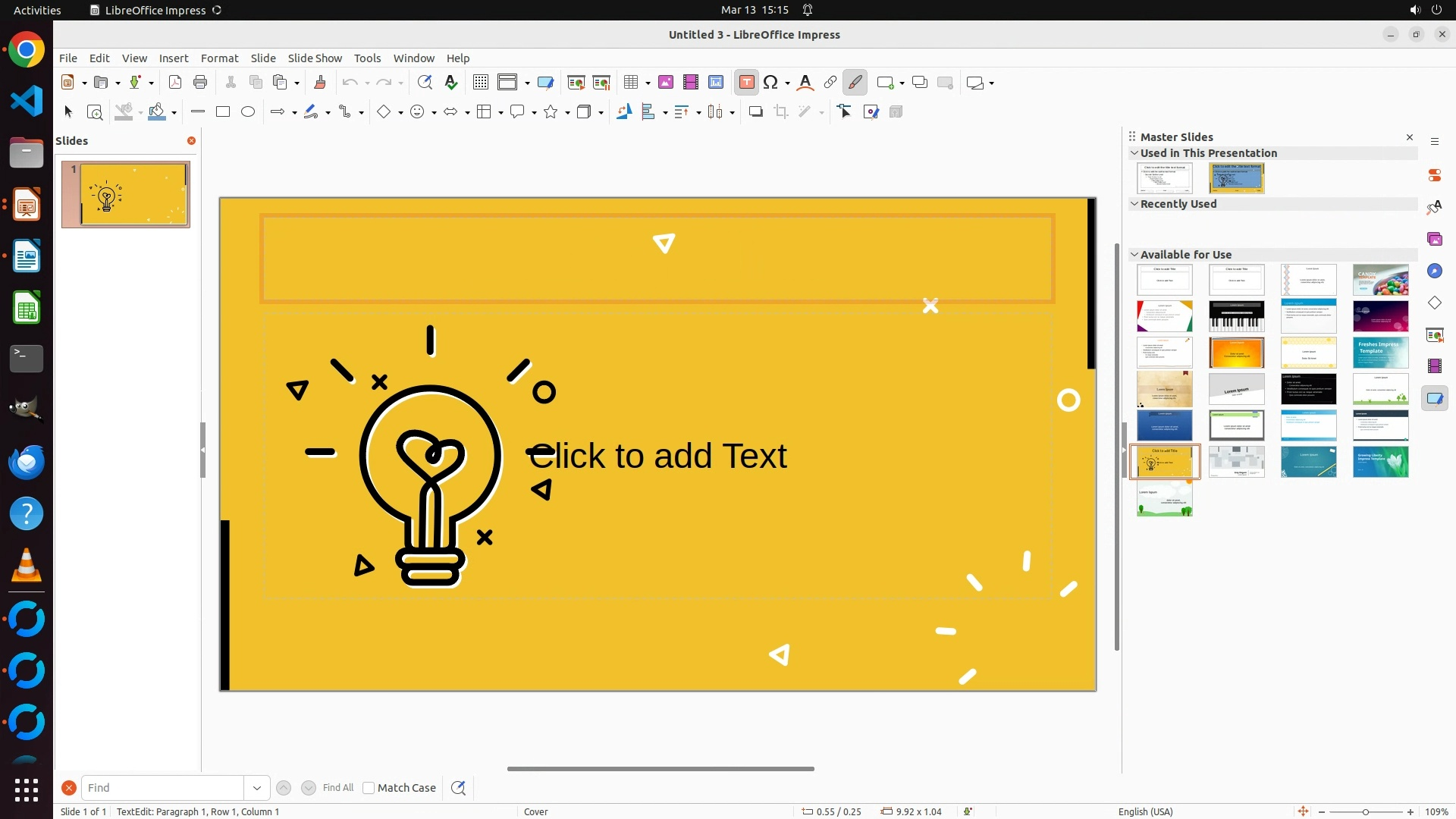Click Insert Special Character omega icon
This screenshot has width=1456, height=819.
pos(770,83)
